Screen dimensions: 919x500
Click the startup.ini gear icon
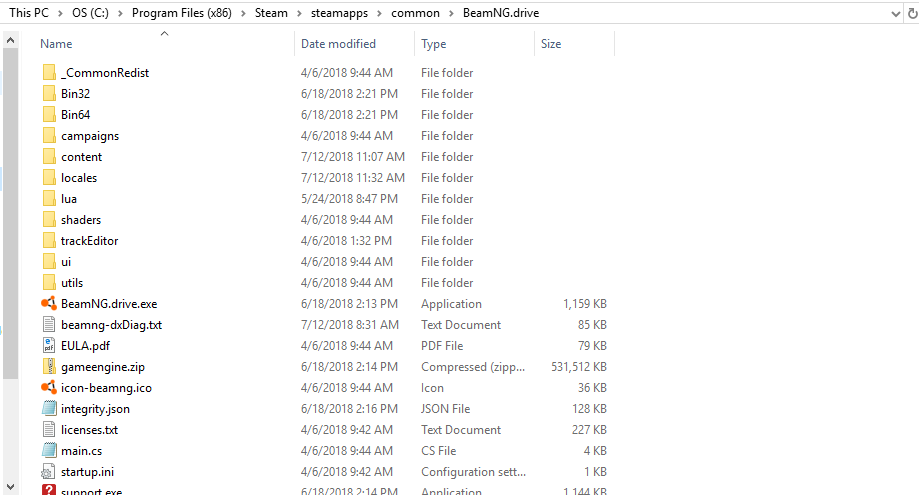point(49,472)
